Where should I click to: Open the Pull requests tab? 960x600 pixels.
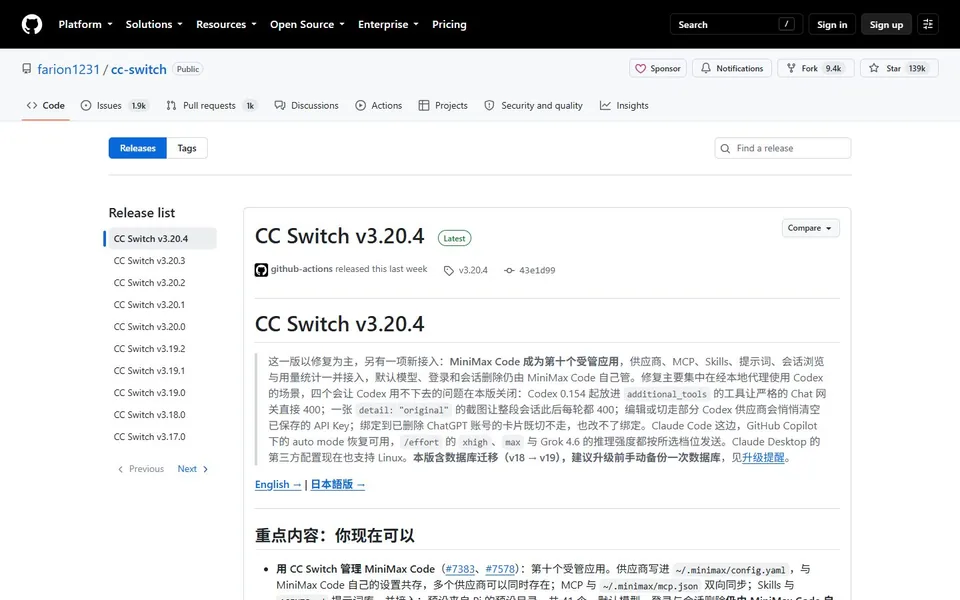pyautogui.click(x=211, y=105)
